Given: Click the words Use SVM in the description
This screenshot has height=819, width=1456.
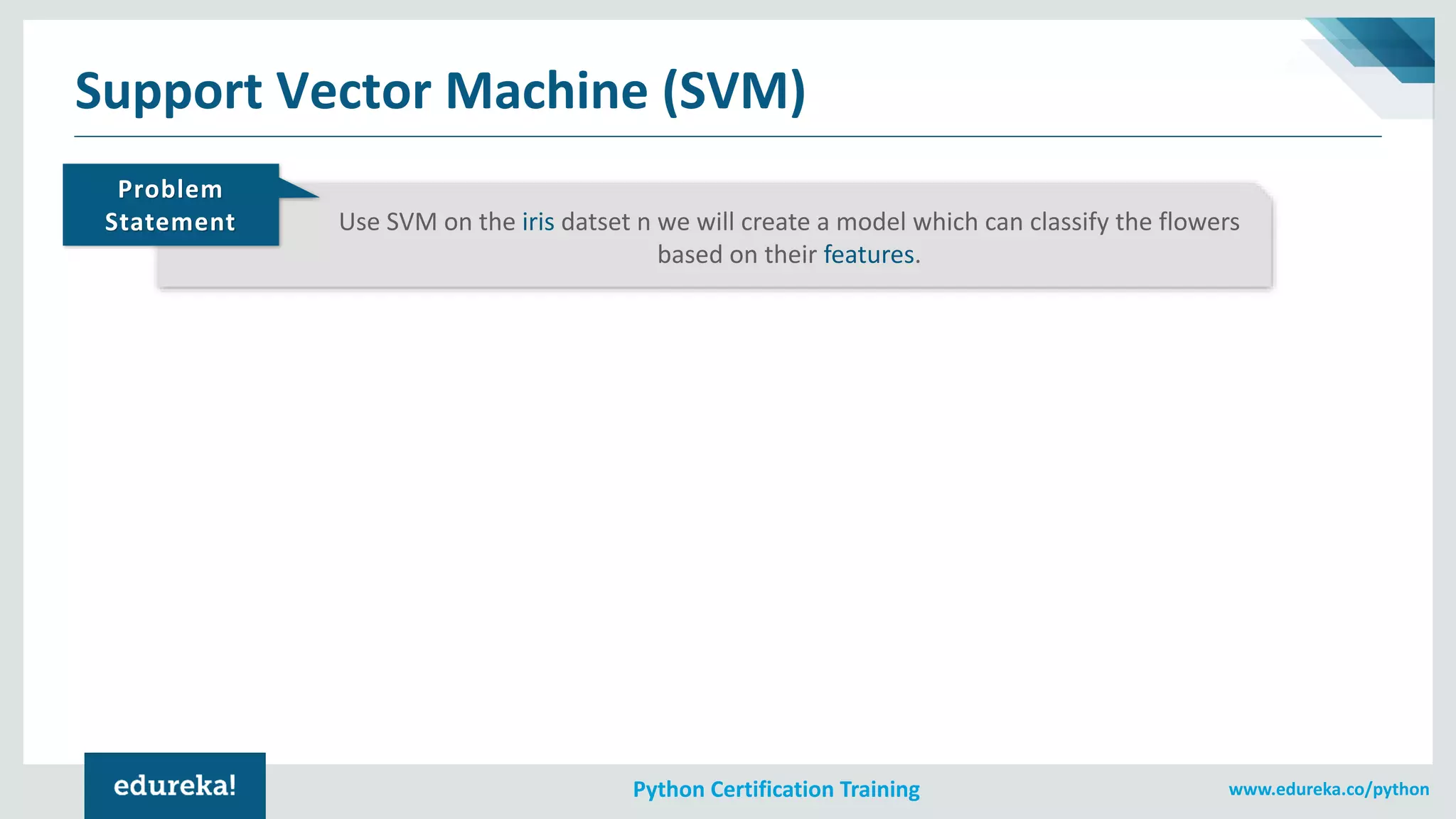Looking at the screenshot, I should pos(387,222).
